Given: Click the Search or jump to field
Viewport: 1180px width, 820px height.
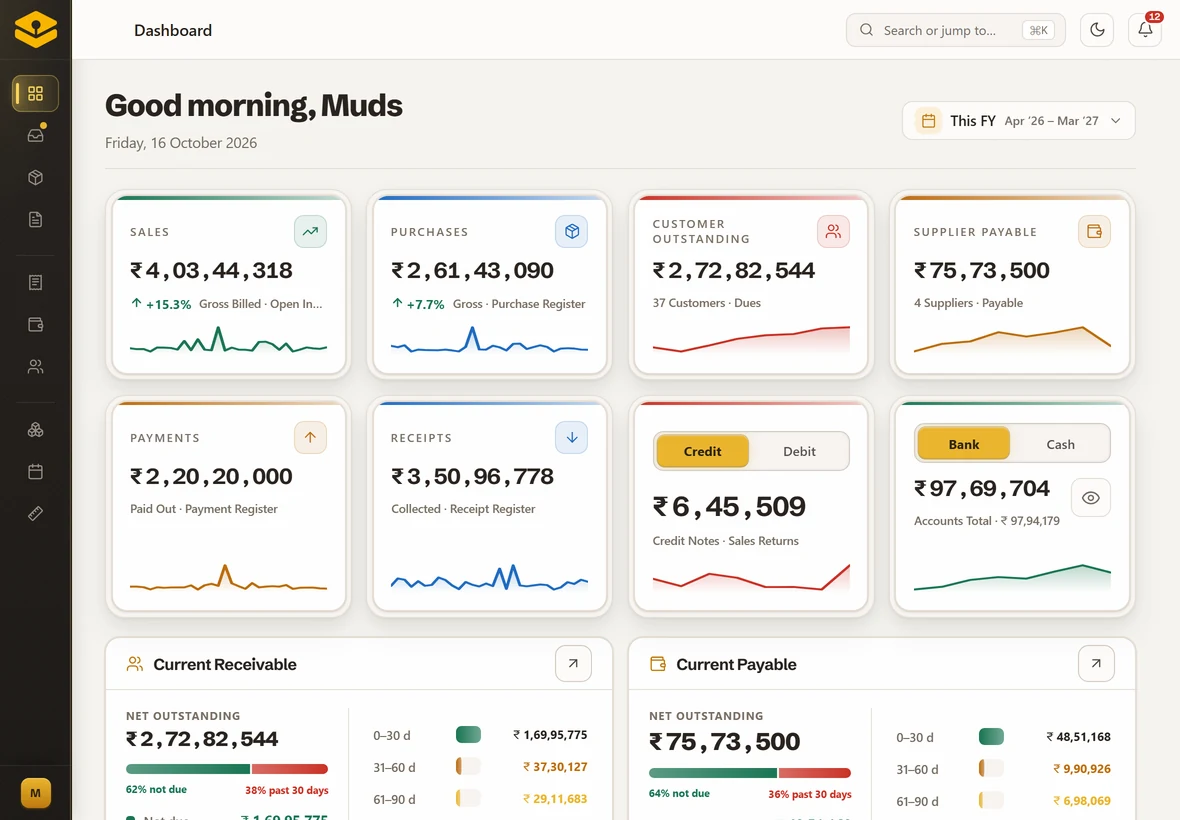Looking at the screenshot, I should [955, 30].
